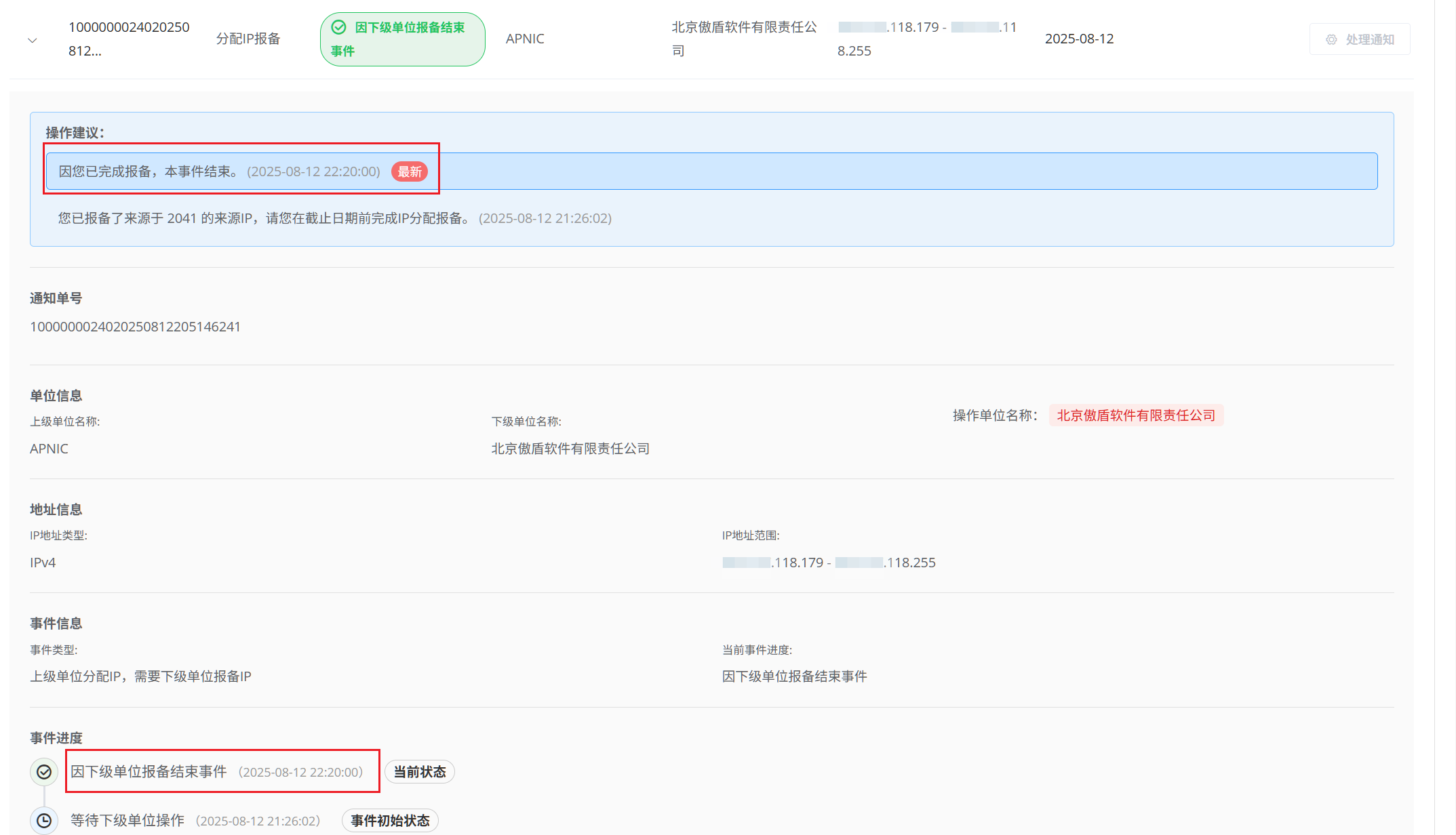Image resolution: width=1456 pixels, height=835 pixels.
Task: Click the truncated ticket number 1000000024020250 812...
Action: (128, 39)
